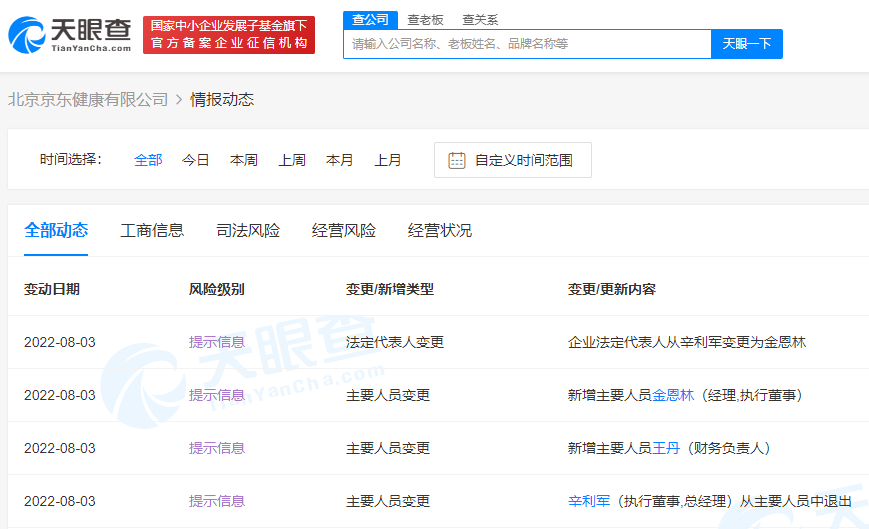Viewport: 869px width, 529px height.
Task: Switch to 经营风险 tab
Action: (344, 230)
